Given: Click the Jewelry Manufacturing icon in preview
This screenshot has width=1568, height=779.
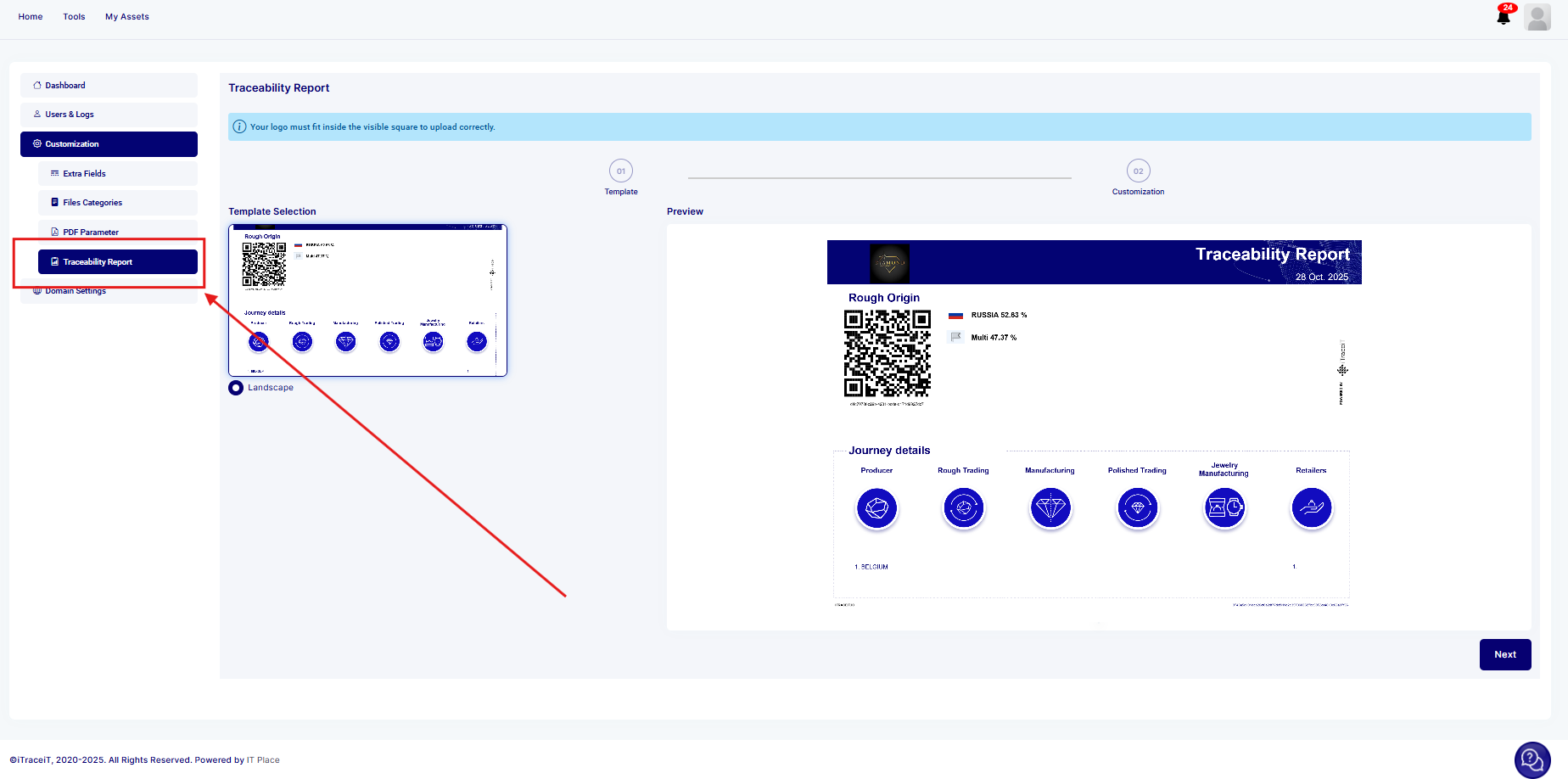Looking at the screenshot, I should (x=1224, y=508).
